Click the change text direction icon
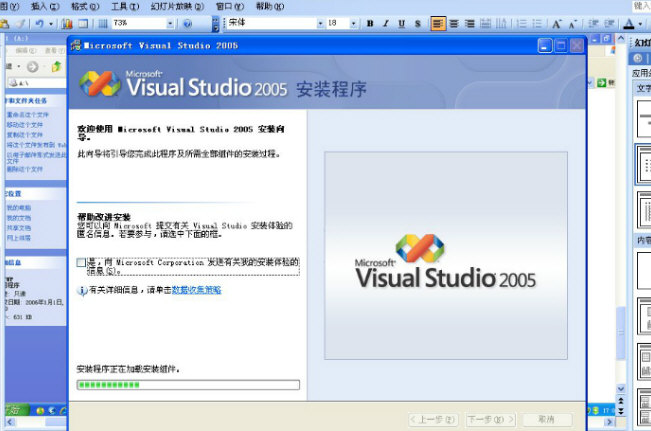Screen dimensions: 651x431 pyautogui.click(x=501, y=24)
